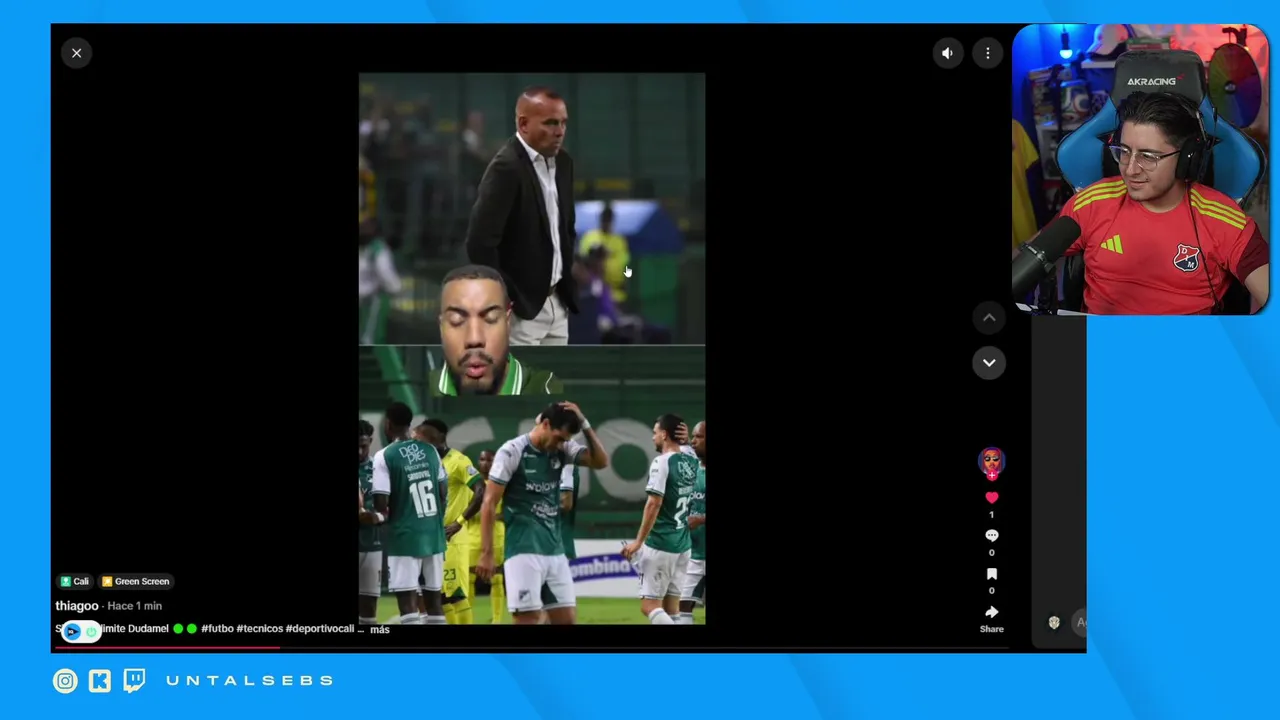Go to the previous video

[x=989, y=318]
